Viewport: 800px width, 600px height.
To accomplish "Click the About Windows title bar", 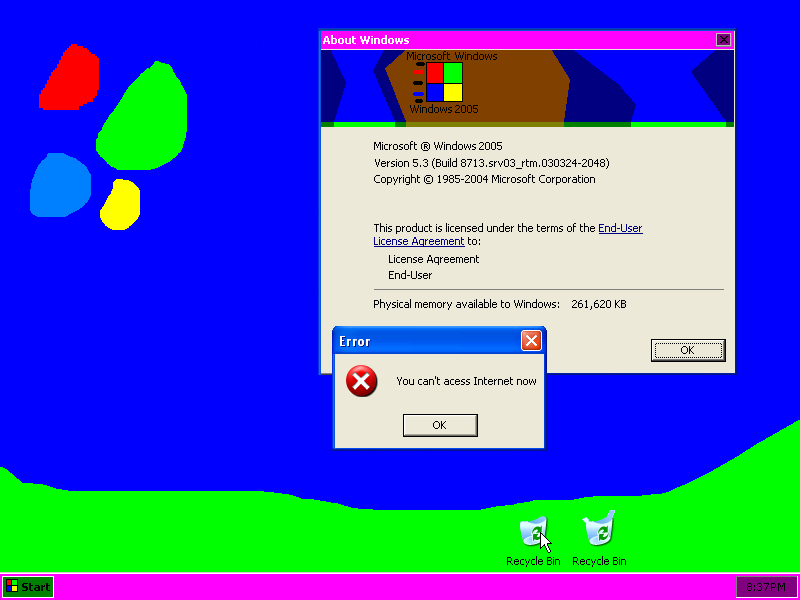I will click(x=500, y=40).
